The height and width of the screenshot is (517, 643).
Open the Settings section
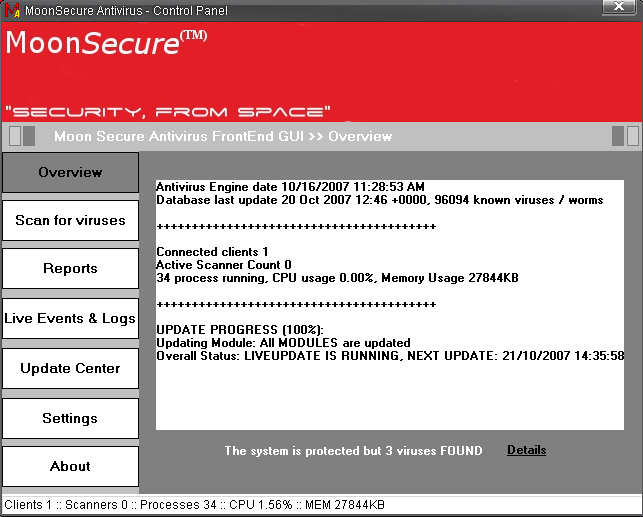click(71, 418)
